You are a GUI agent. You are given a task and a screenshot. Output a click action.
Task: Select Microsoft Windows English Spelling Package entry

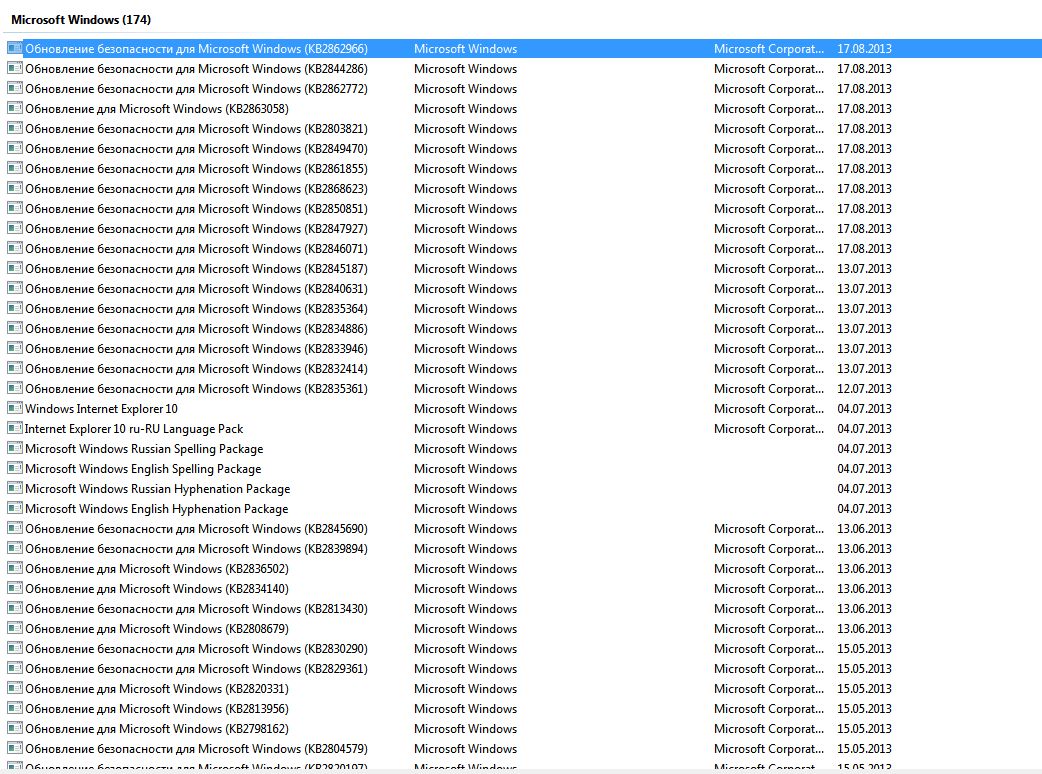143,469
